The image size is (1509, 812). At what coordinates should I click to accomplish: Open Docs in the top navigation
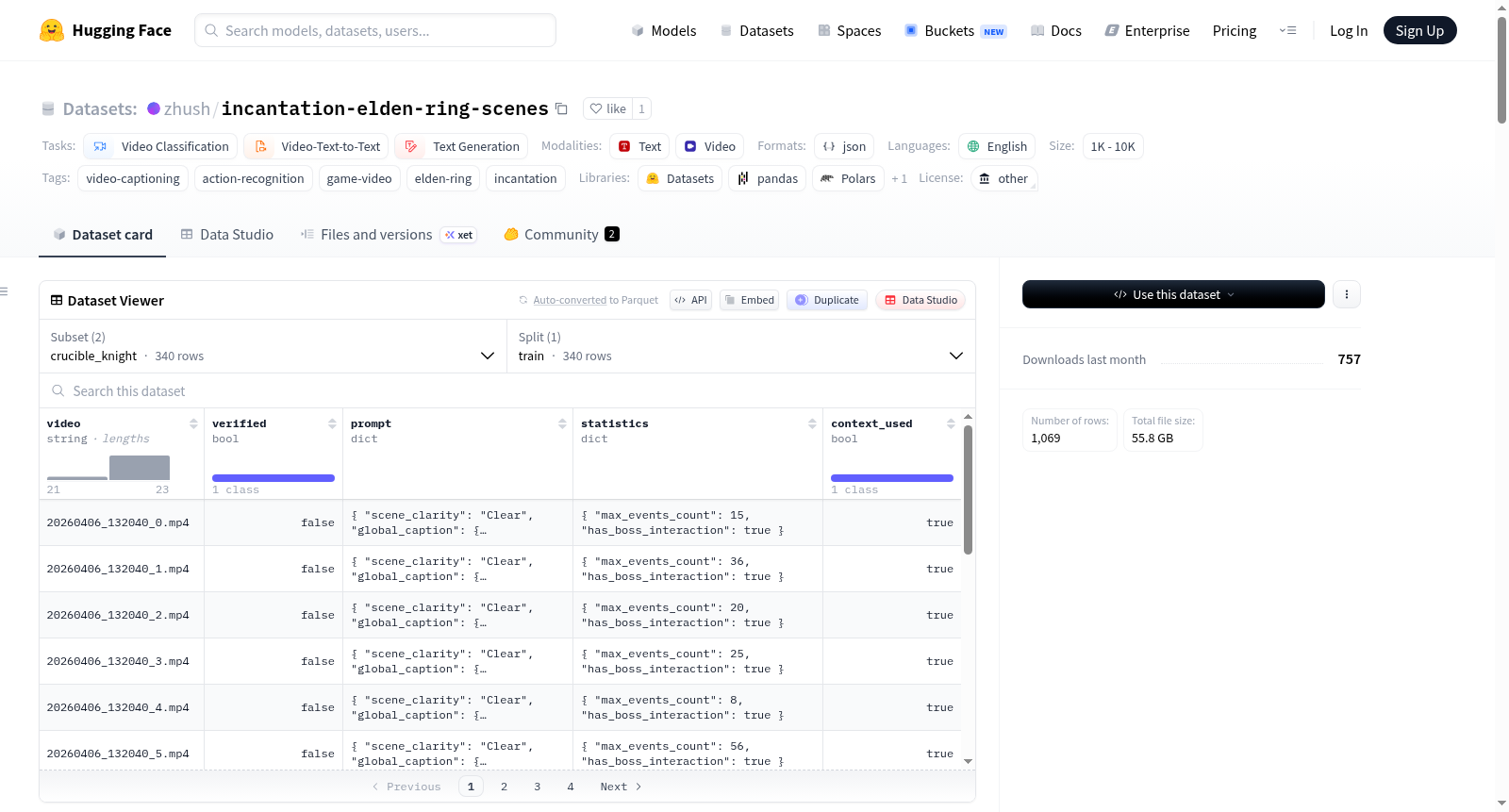1056,30
